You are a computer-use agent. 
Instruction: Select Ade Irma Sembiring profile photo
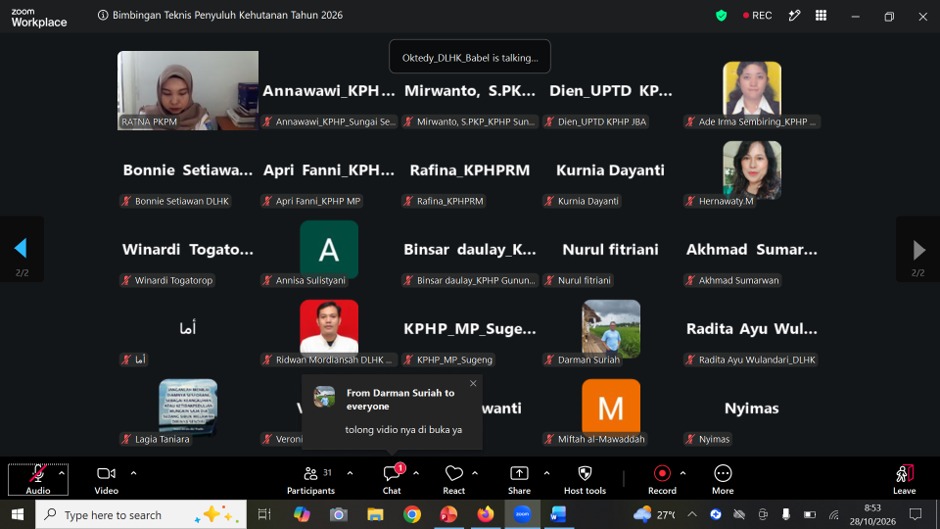752,89
